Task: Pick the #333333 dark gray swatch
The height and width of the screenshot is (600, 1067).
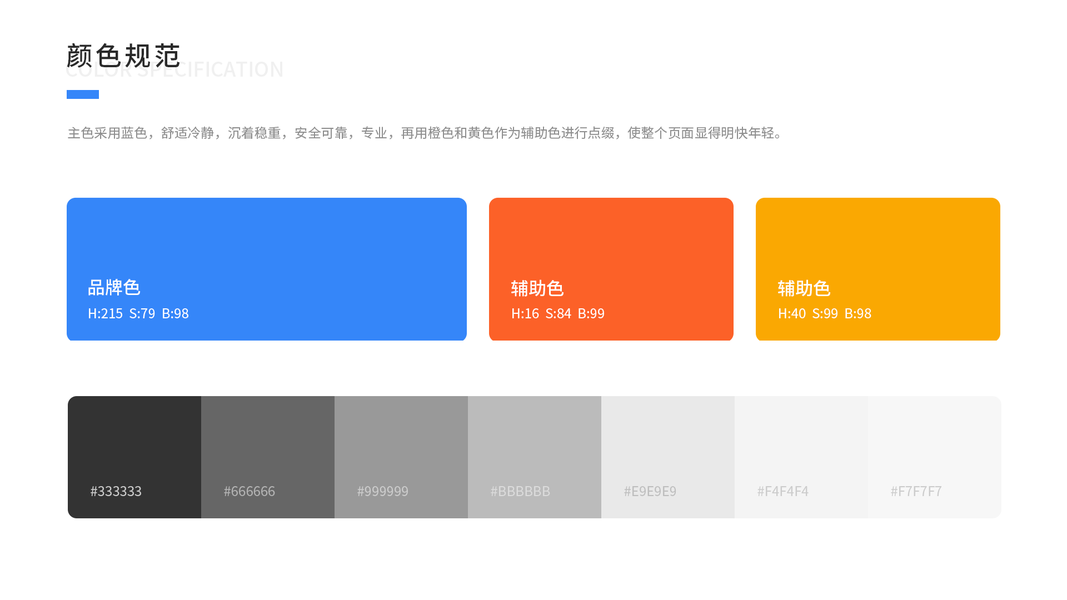Action: tap(135, 457)
